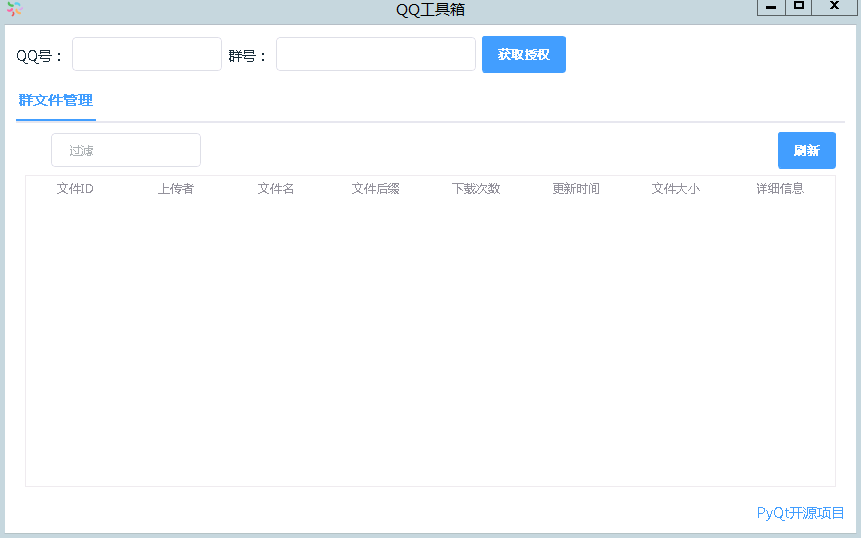861x538 pixels.
Task: Switch to the 群文件管理 tab
Action: pos(55,100)
